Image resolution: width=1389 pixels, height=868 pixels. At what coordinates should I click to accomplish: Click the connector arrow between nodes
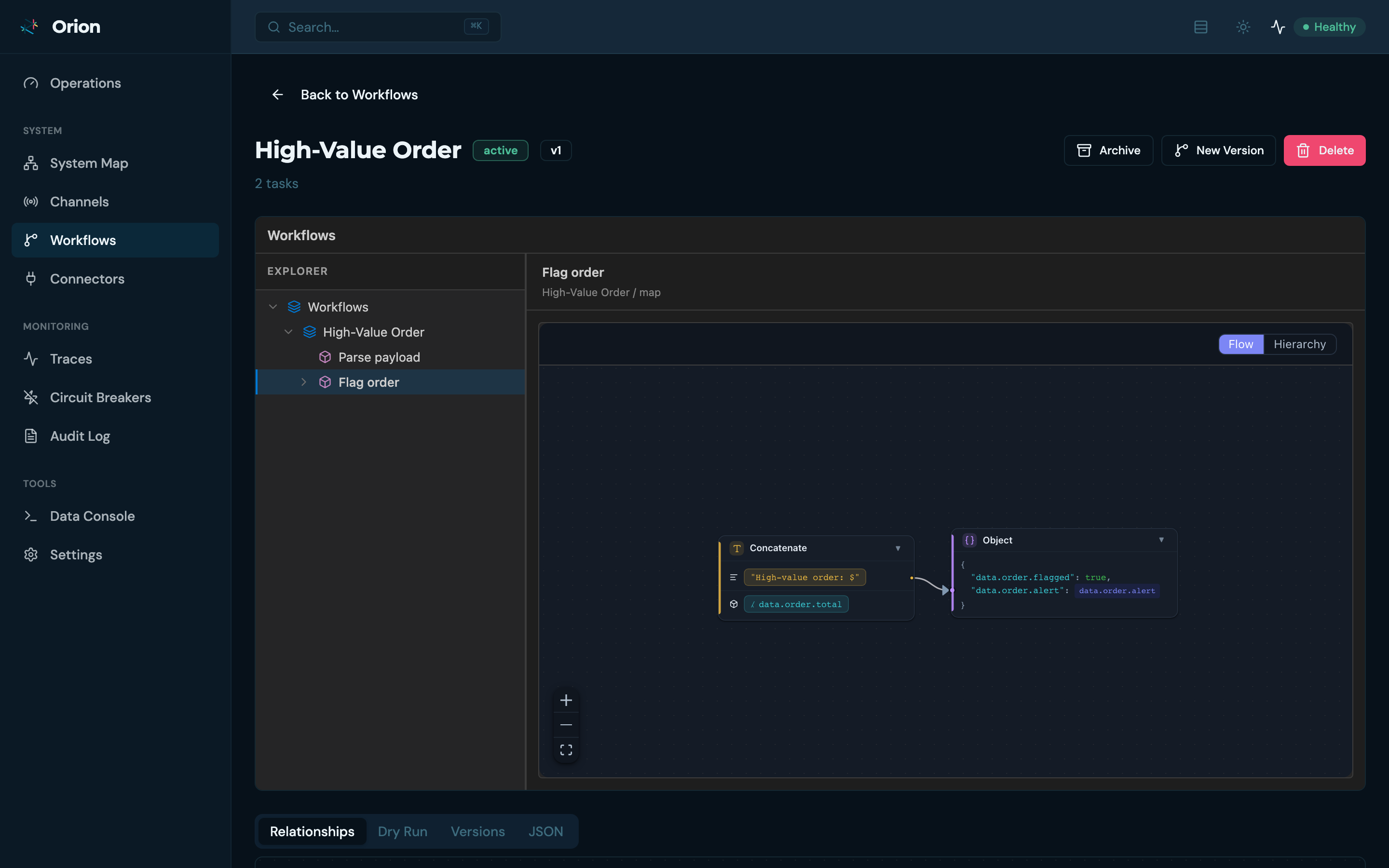point(932,584)
